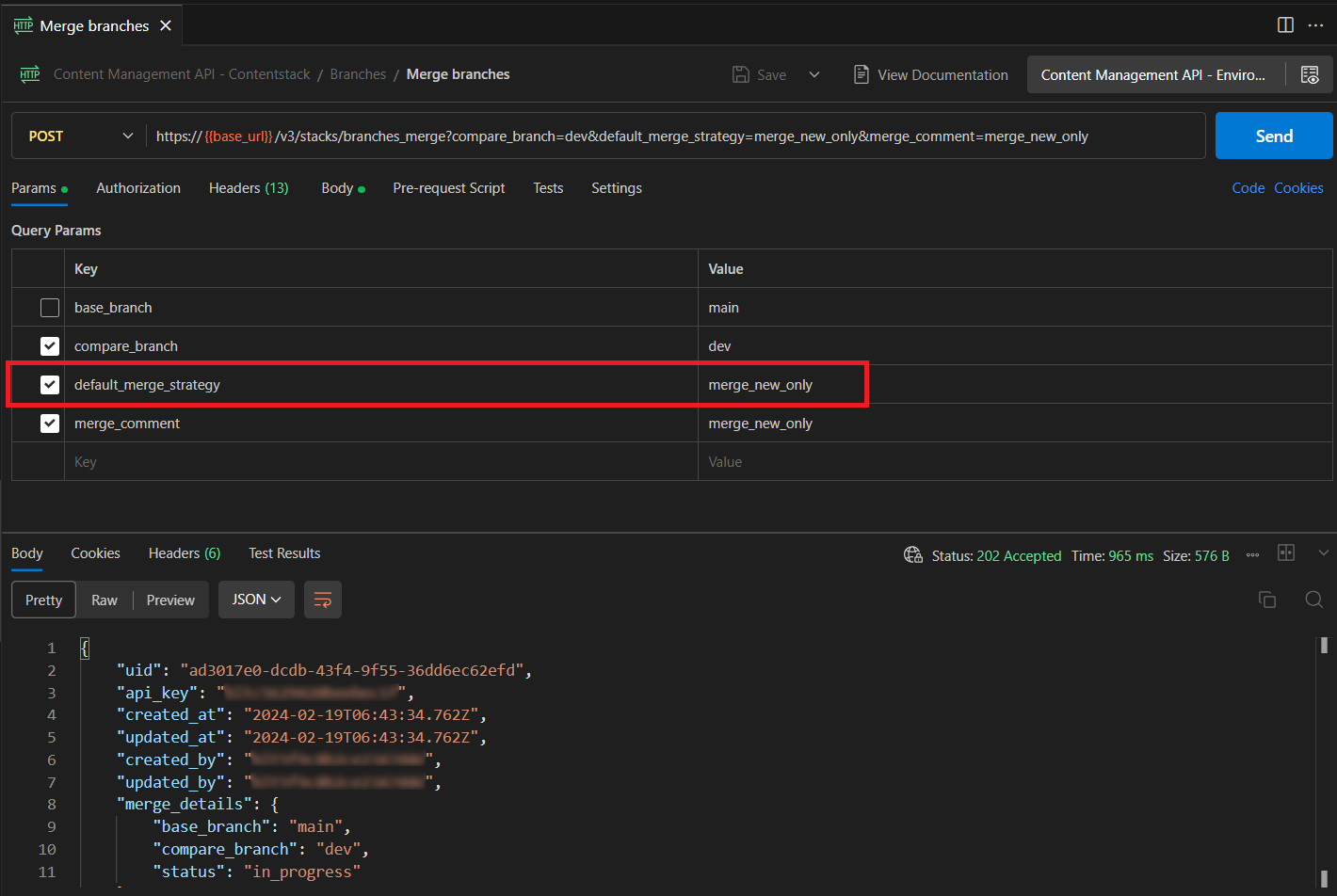Open the POST method dropdown
This screenshot has width=1337, height=896.
80,136
